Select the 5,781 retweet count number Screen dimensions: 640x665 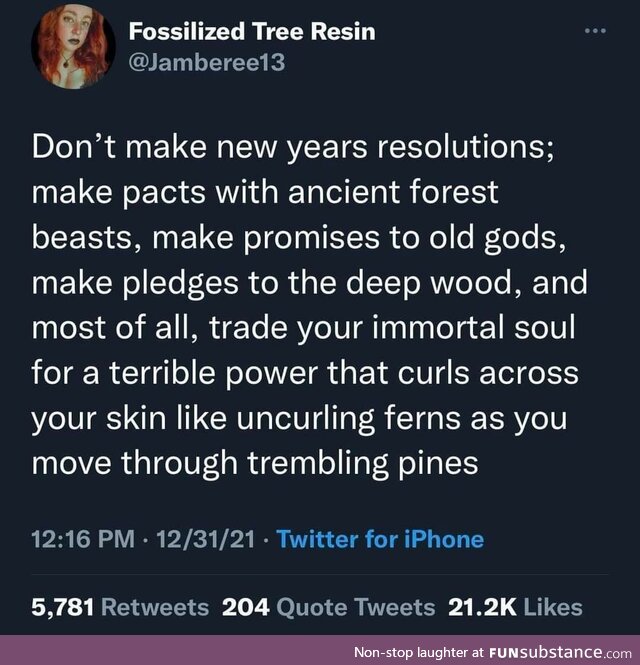[62, 607]
